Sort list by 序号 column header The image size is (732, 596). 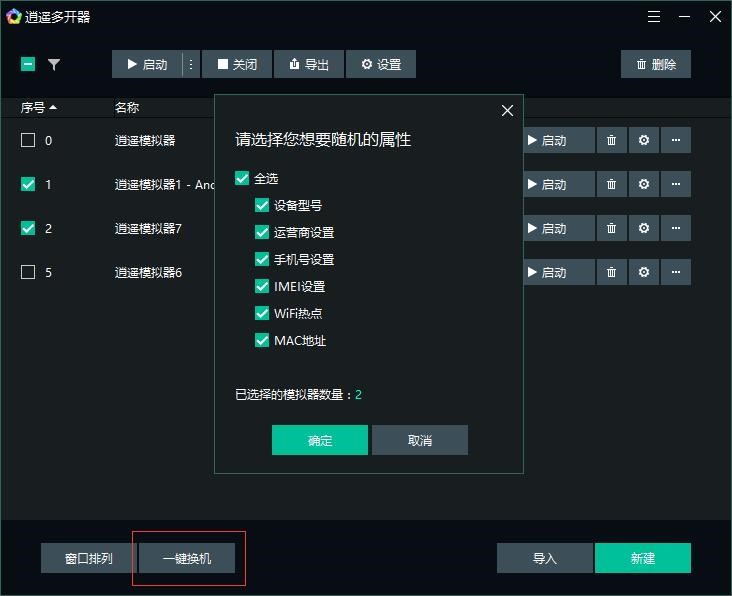click(39, 107)
